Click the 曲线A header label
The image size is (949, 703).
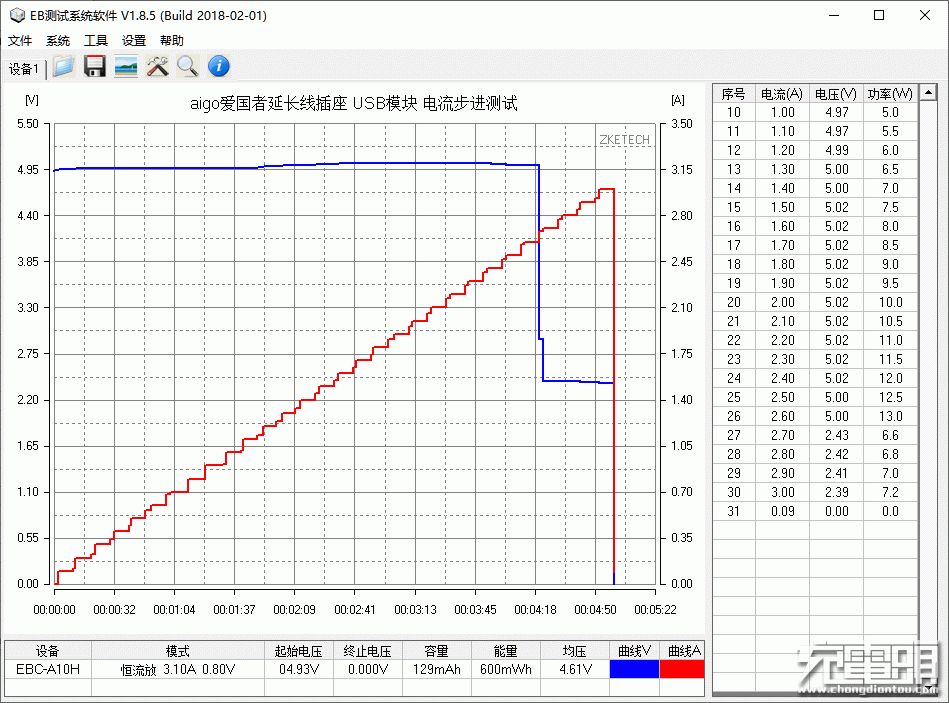(x=684, y=651)
